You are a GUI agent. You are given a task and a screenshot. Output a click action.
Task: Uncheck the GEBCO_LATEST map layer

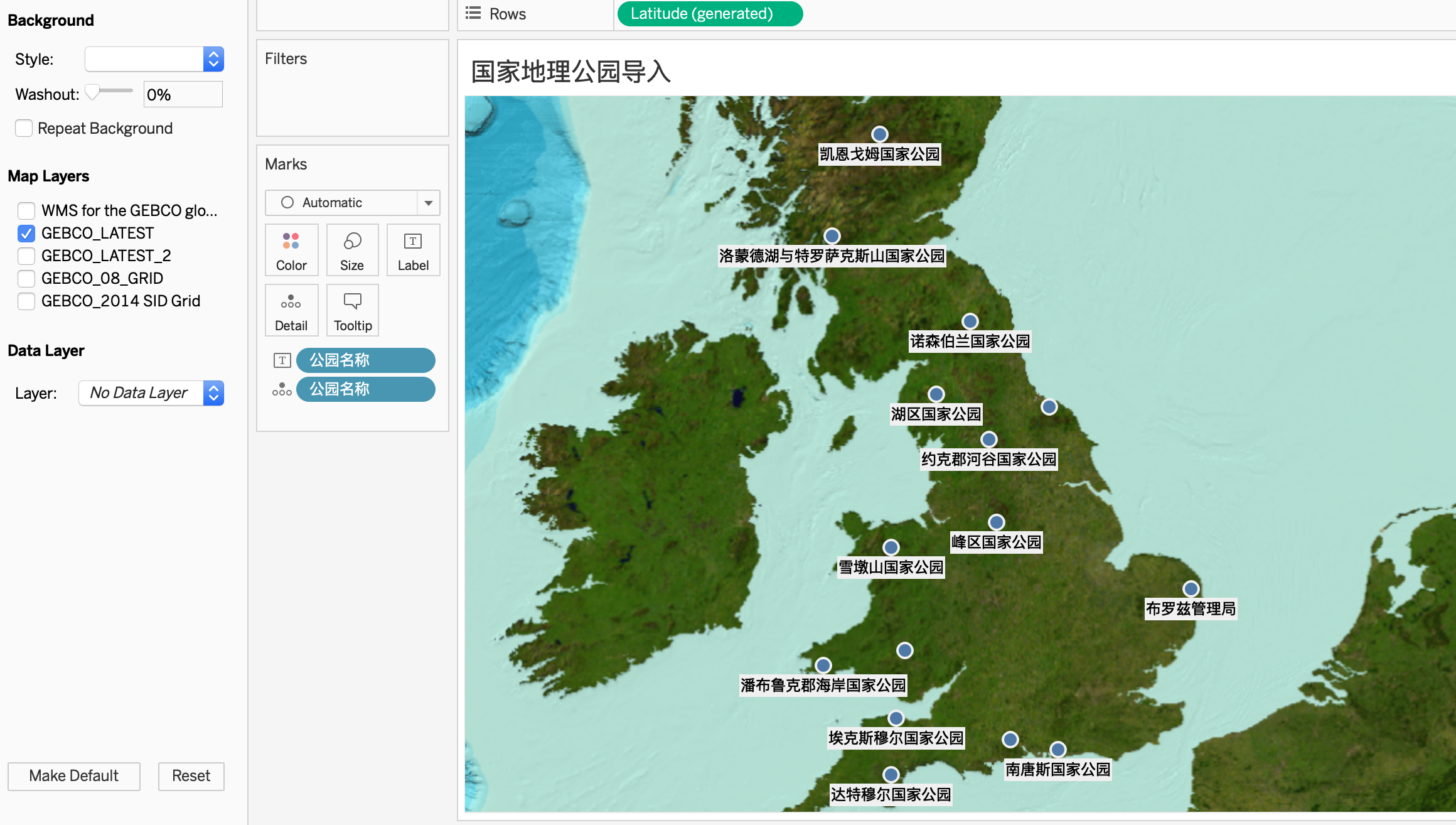pyautogui.click(x=26, y=234)
